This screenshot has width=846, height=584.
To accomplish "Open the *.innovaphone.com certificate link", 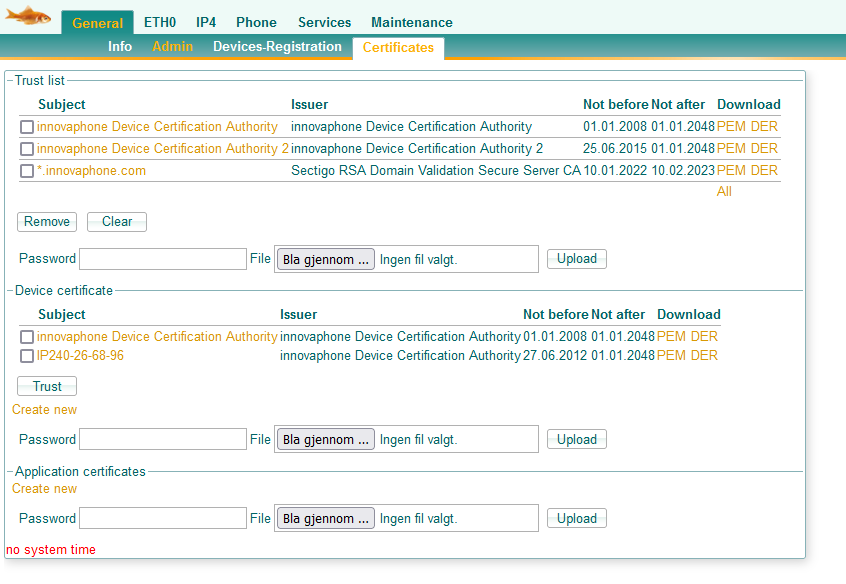I will [x=91, y=171].
